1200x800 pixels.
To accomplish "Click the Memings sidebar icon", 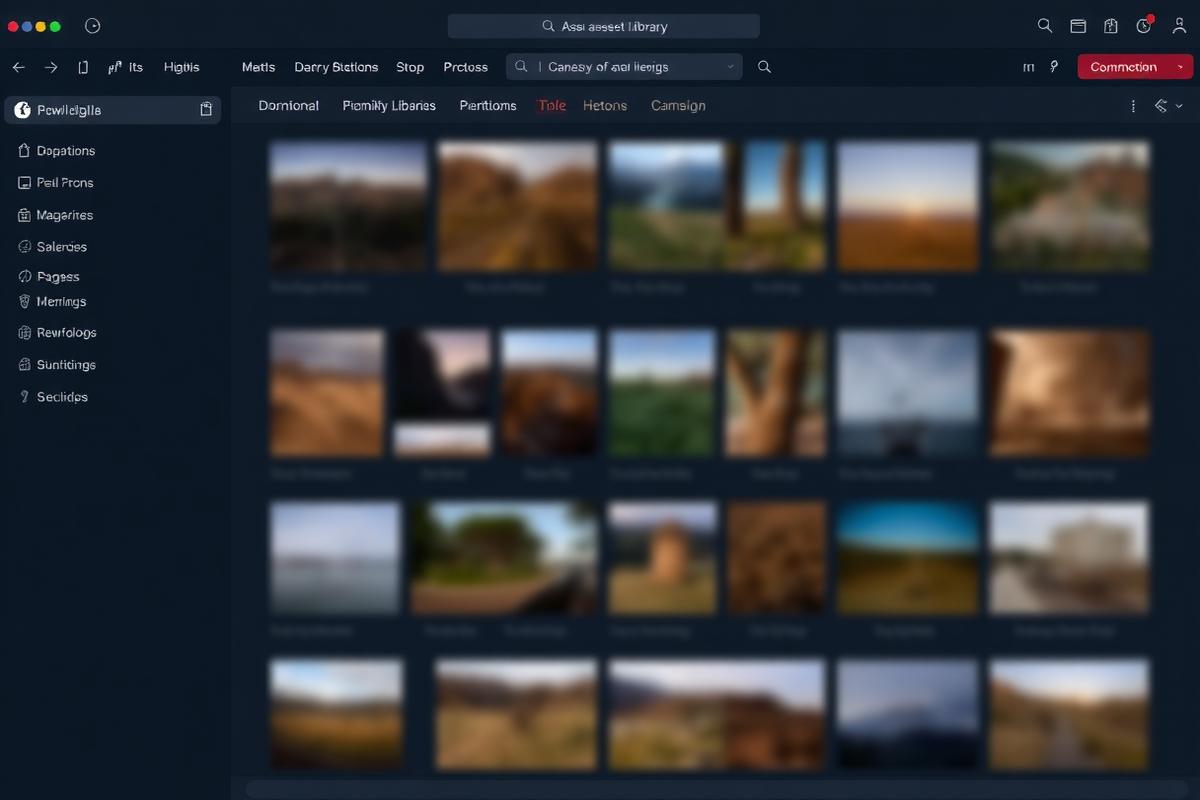I will (x=25, y=301).
